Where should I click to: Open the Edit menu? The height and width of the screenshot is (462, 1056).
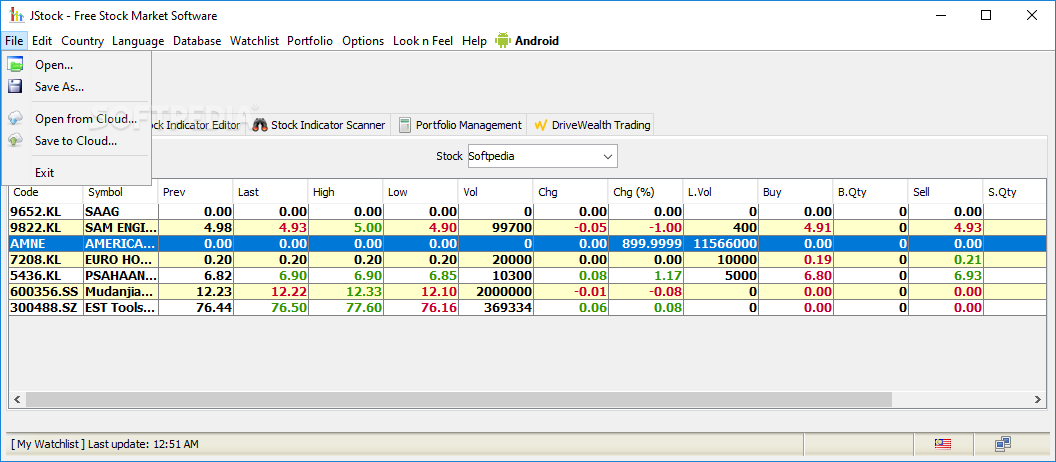(42, 40)
